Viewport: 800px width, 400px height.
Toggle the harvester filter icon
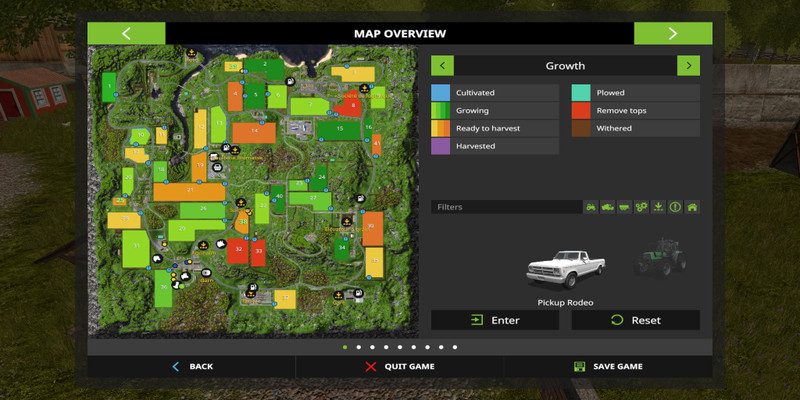click(608, 207)
